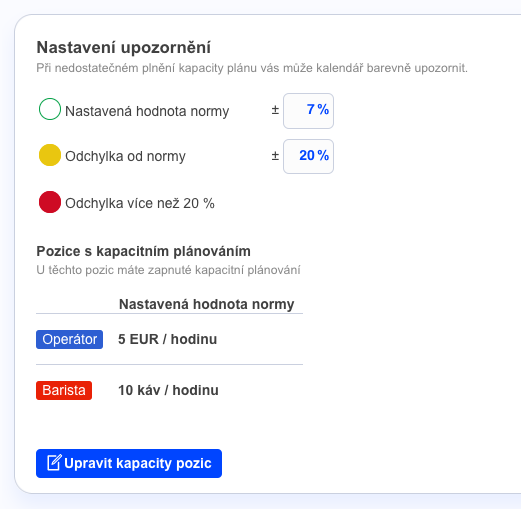521x509 pixels.
Task: Select the yellow circle indicator
Action: (x=50, y=155)
